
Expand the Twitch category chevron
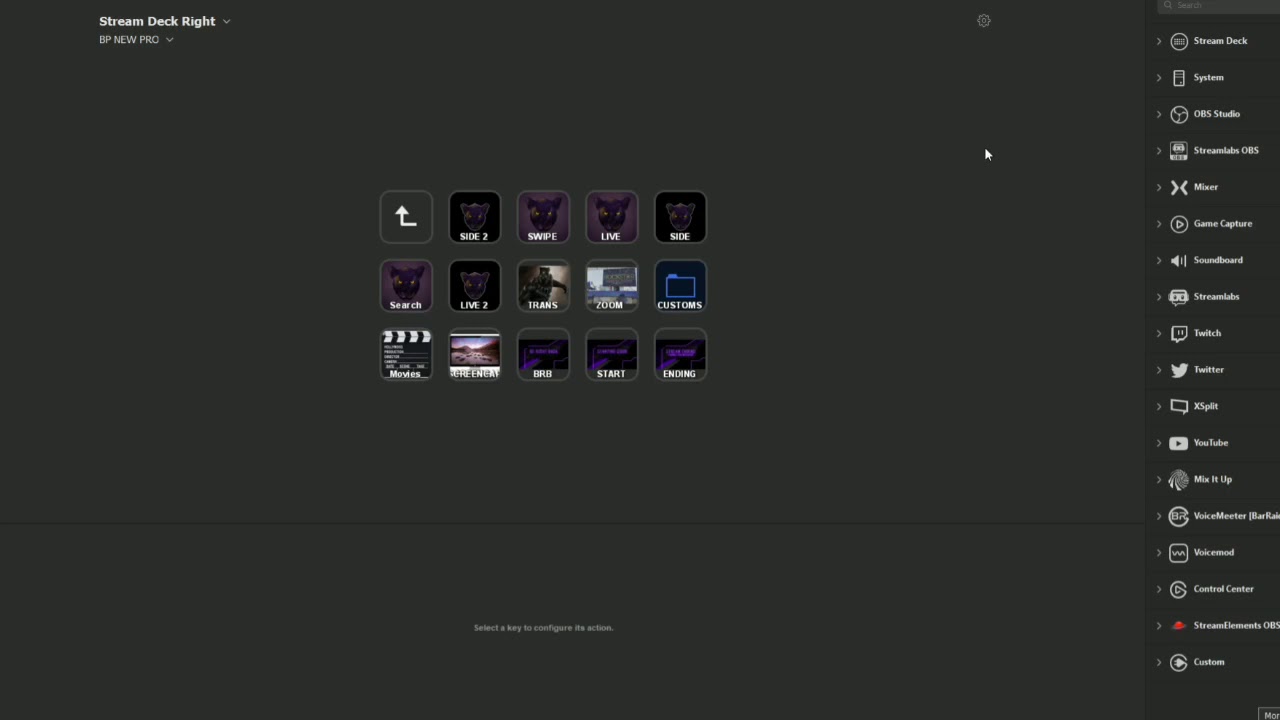1159,333
